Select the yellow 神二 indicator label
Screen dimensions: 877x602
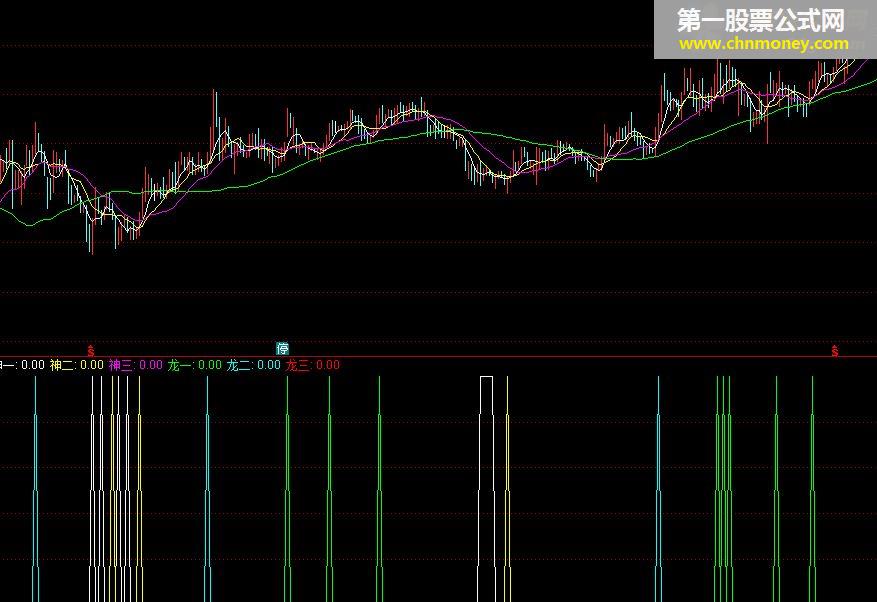(x=77, y=365)
